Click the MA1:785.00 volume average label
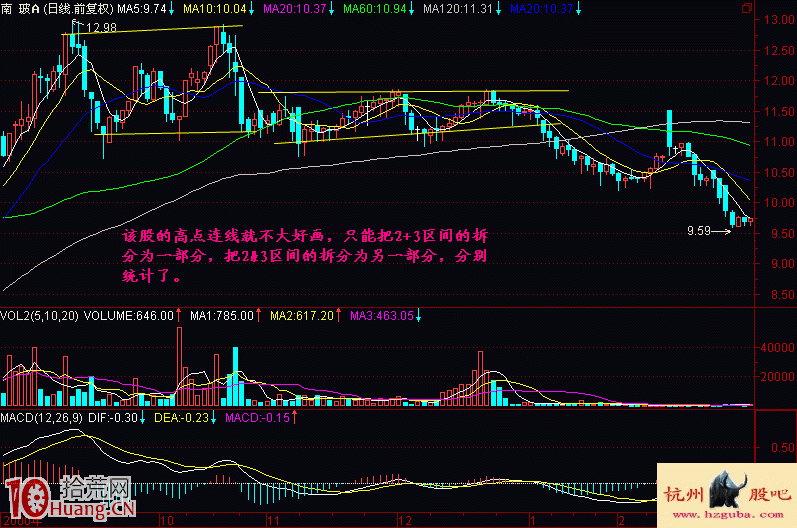This screenshot has width=797, height=528. click(222, 316)
